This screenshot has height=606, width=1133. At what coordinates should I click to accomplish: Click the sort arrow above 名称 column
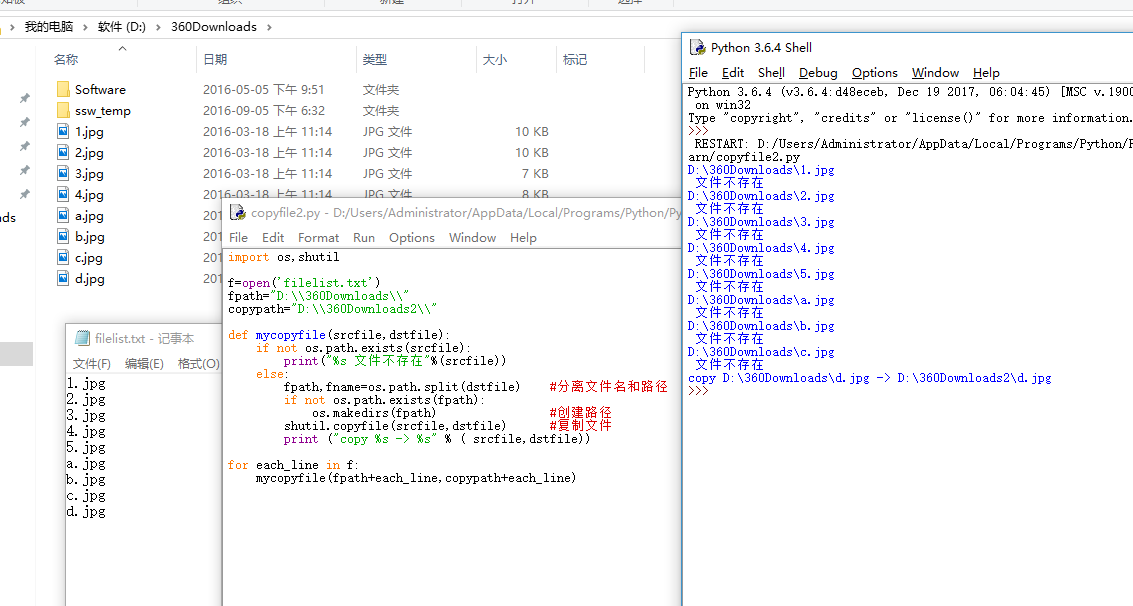[122, 47]
